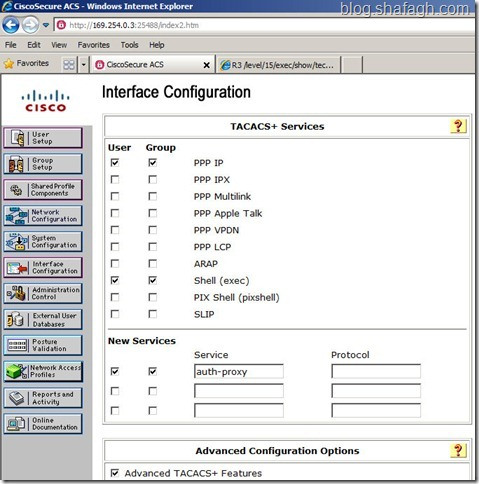The height and width of the screenshot is (484, 479).
Task: Open recent pages dropdown beside Forward button
Action: click(x=46, y=25)
